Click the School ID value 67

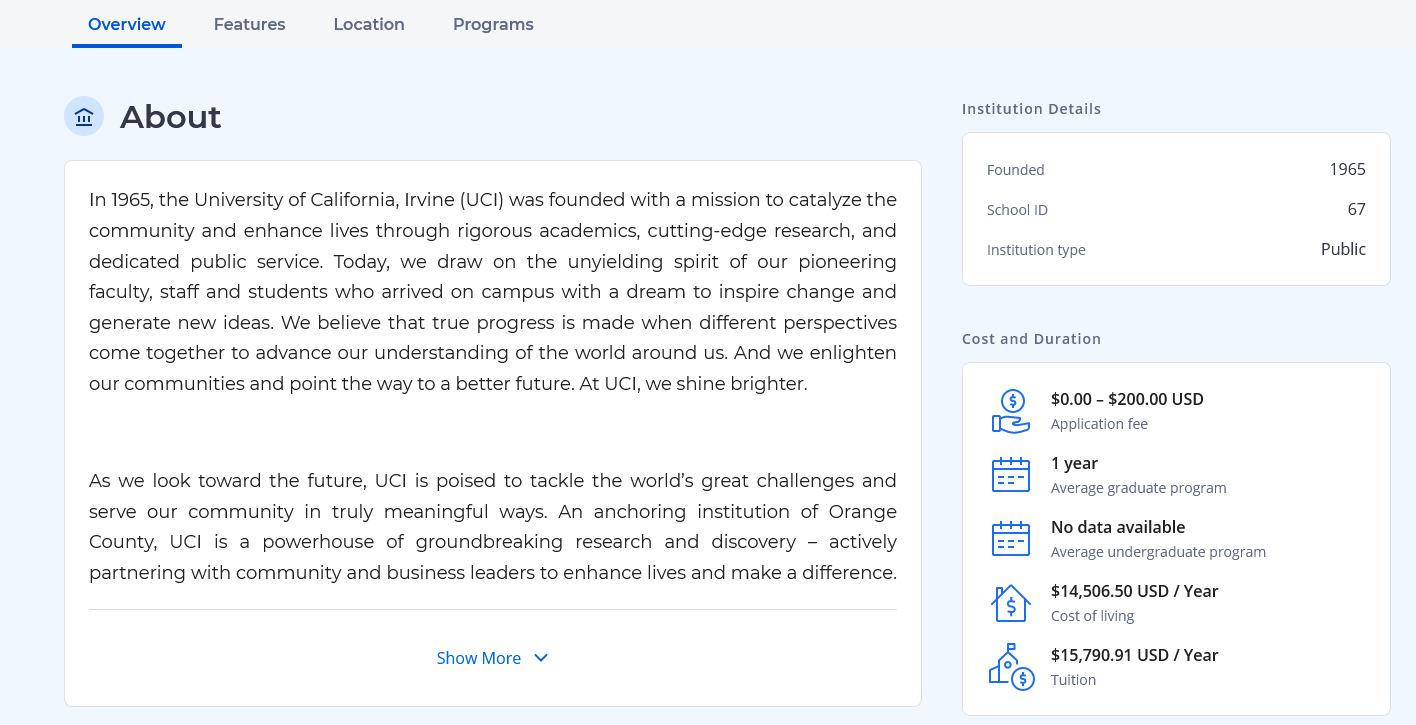(1356, 209)
